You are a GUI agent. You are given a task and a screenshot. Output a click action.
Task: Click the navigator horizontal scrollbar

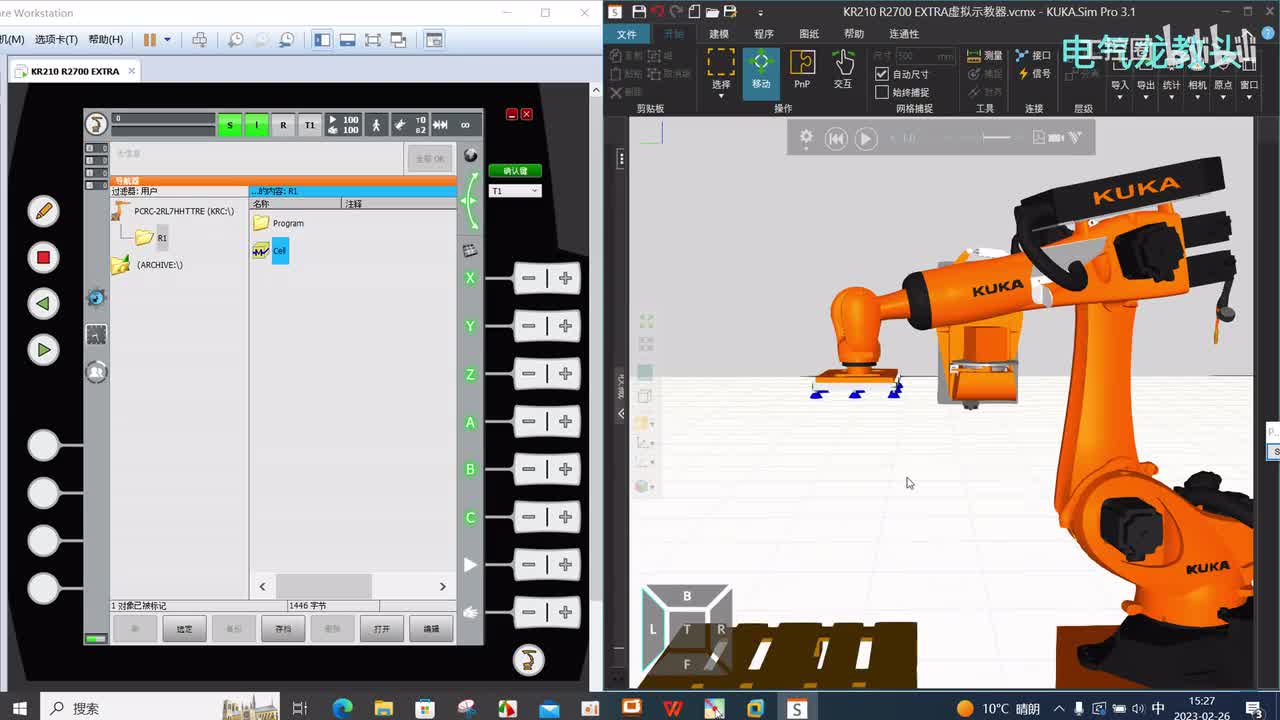(352, 587)
